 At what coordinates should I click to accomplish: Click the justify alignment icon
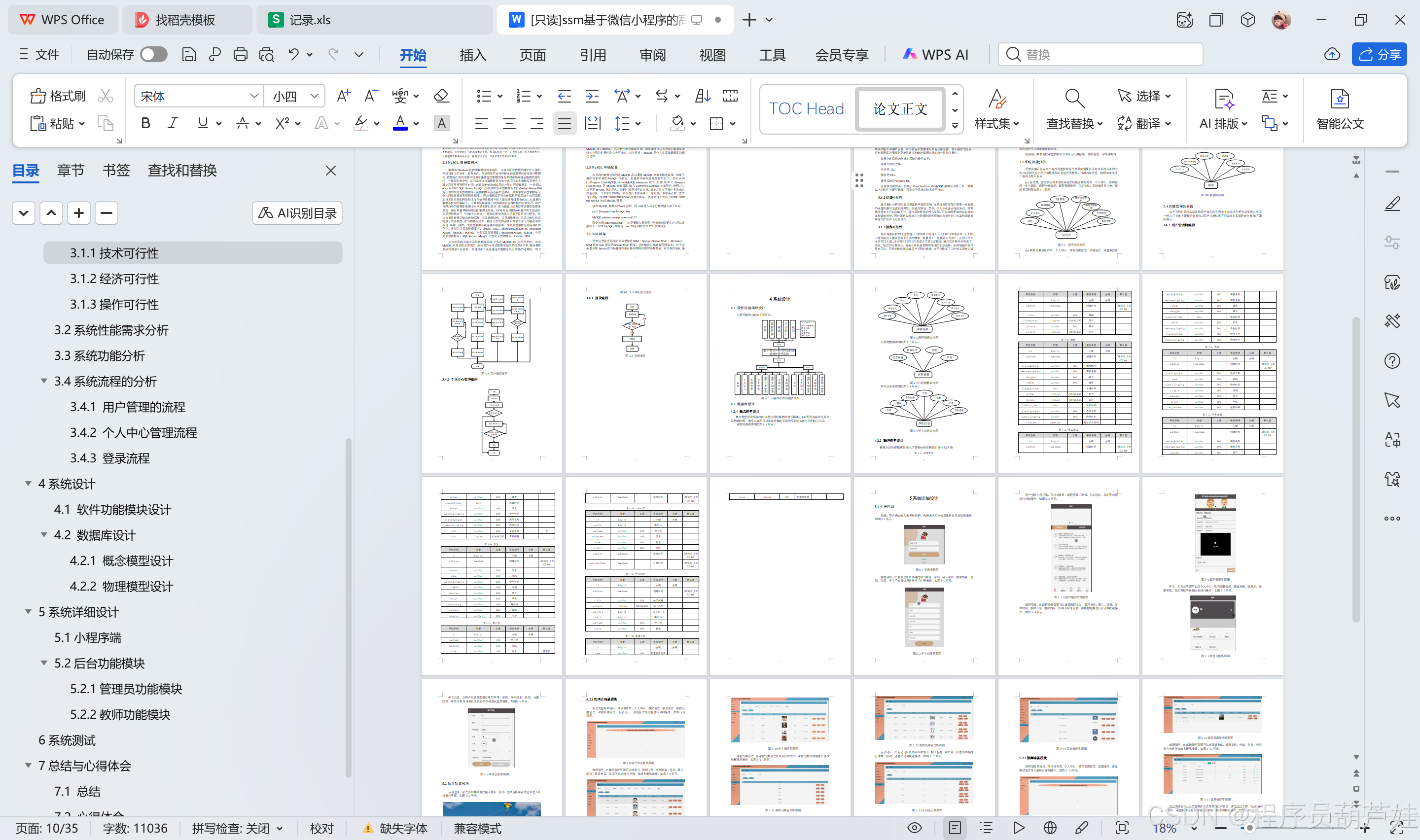564,123
